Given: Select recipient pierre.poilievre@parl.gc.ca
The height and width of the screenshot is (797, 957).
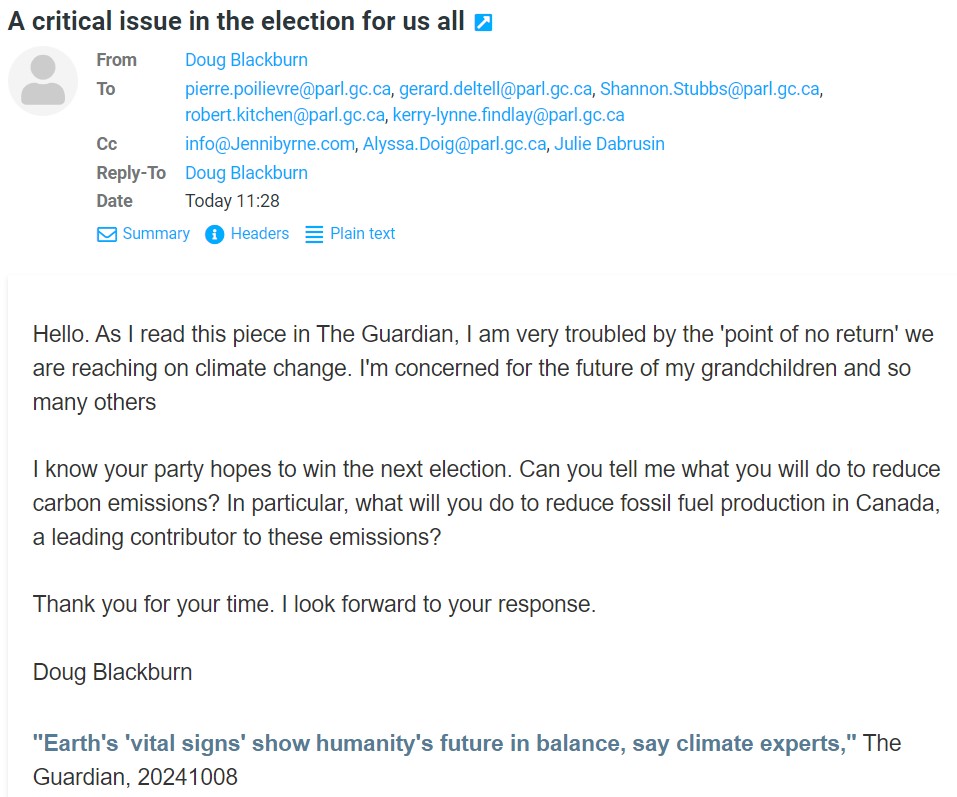Looking at the screenshot, I should click(x=288, y=89).
